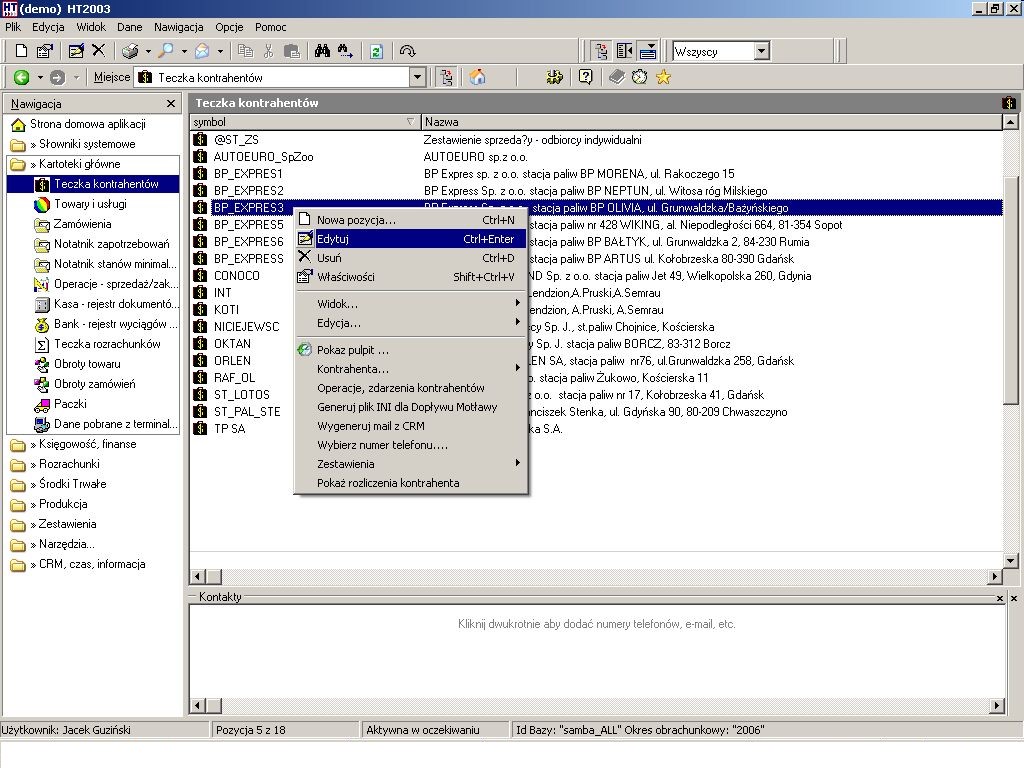1024x768 pixels.
Task: Select the AUTOEURO_SpZoo contractor row
Action: tap(597, 157)
